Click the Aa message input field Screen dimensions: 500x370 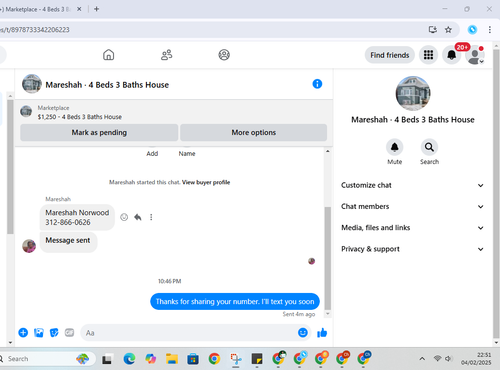(x=188, y=333)
